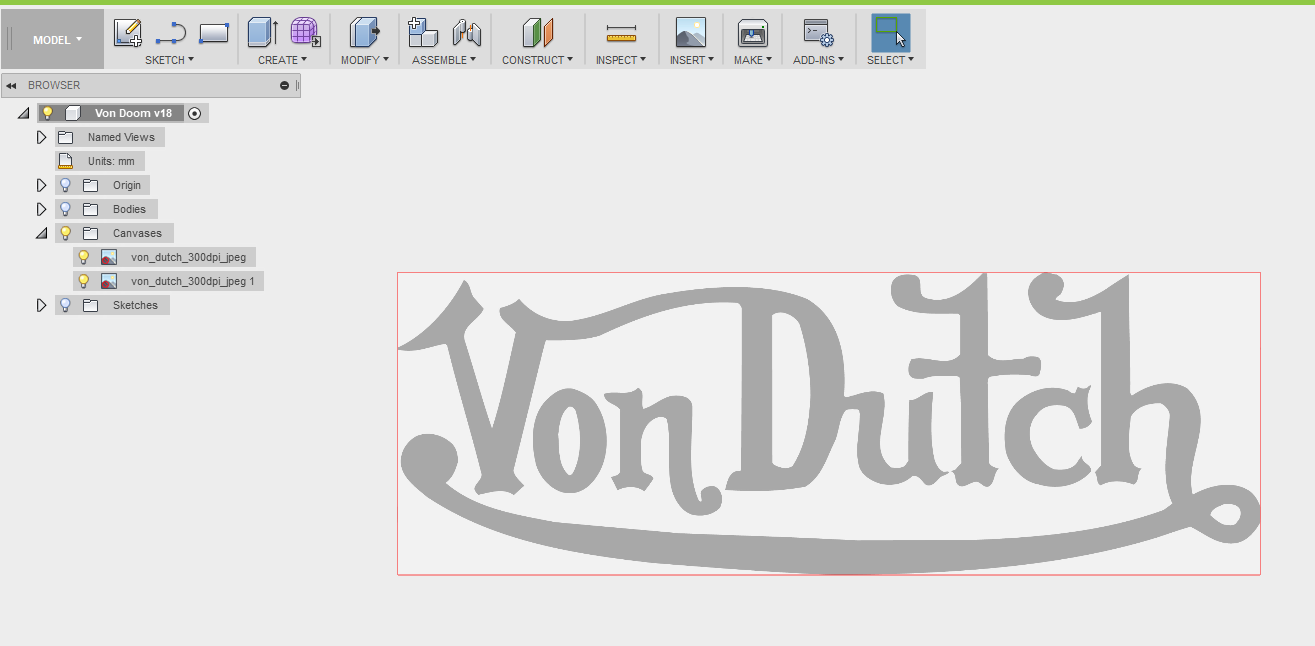Expand the Origin folder

pyautogui.click(x=41, y=185)
